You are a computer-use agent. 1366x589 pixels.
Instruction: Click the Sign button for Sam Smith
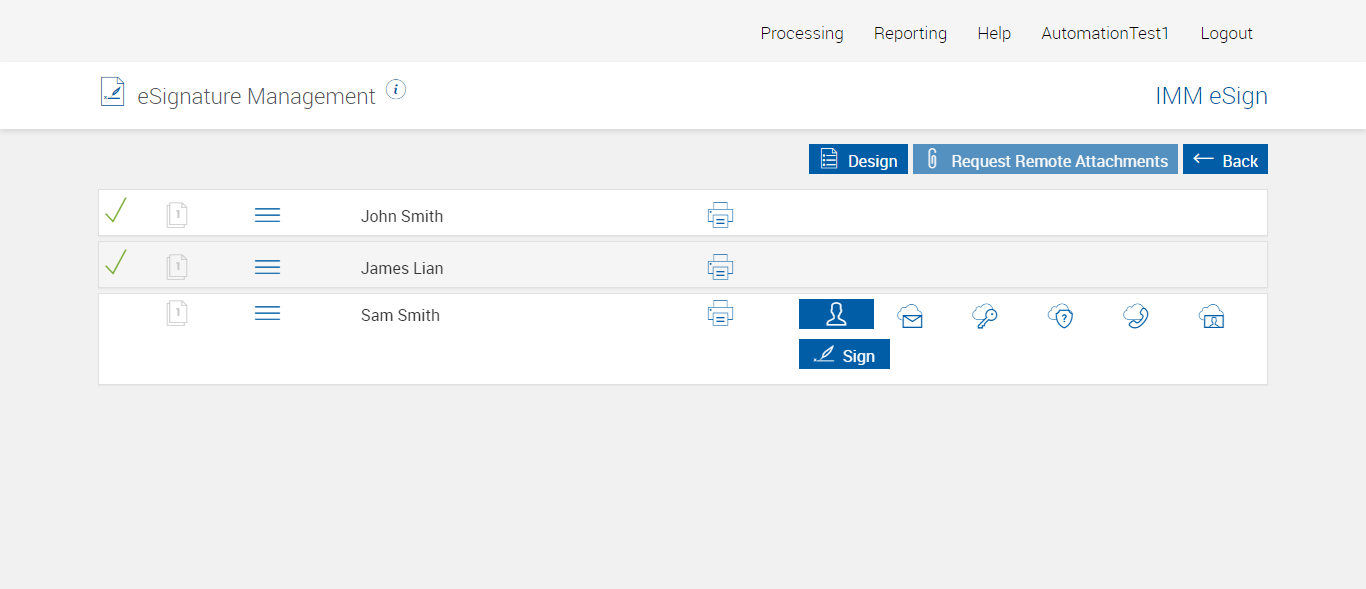[844, 355]
